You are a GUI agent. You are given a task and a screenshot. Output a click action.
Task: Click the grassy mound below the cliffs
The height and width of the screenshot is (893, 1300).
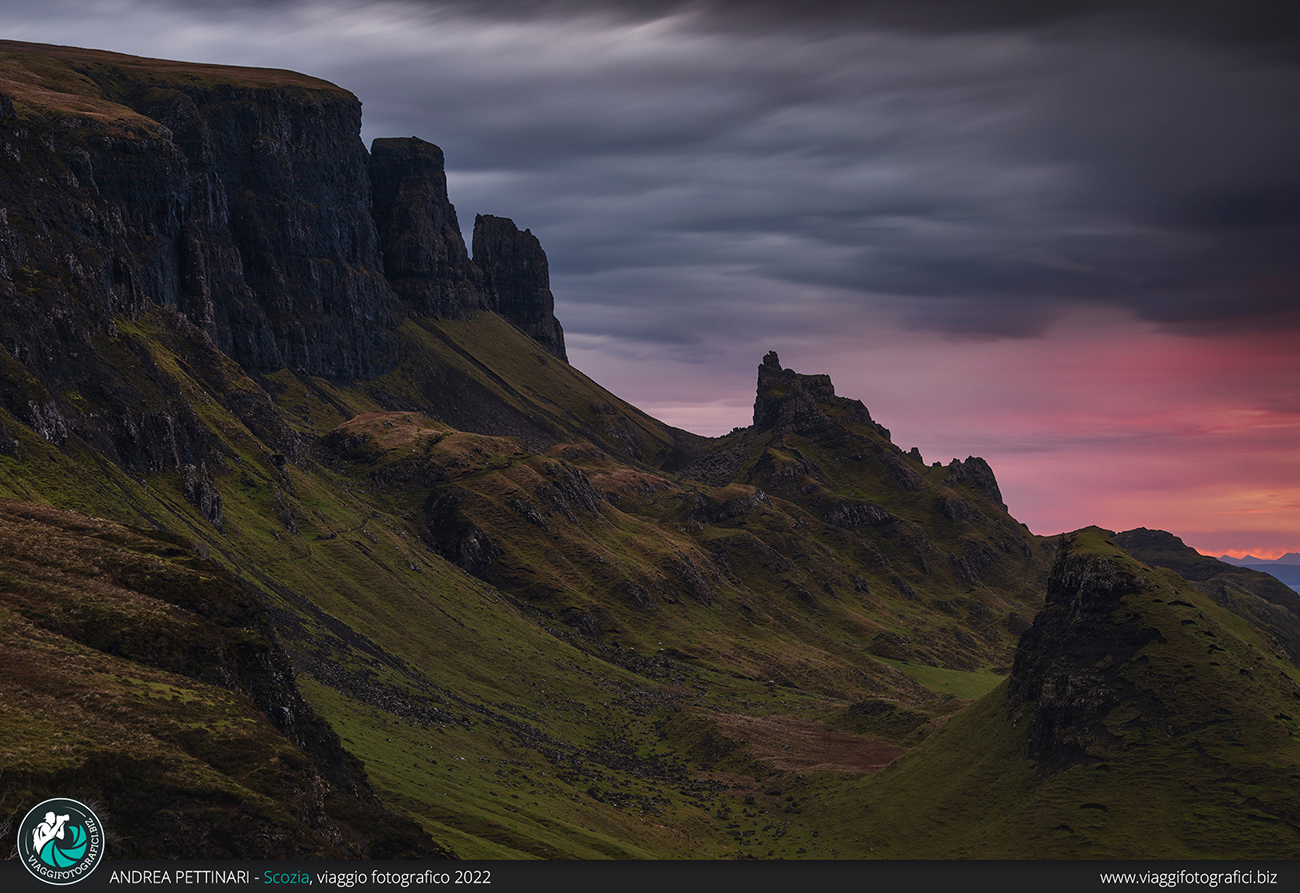tap(400, 435)
